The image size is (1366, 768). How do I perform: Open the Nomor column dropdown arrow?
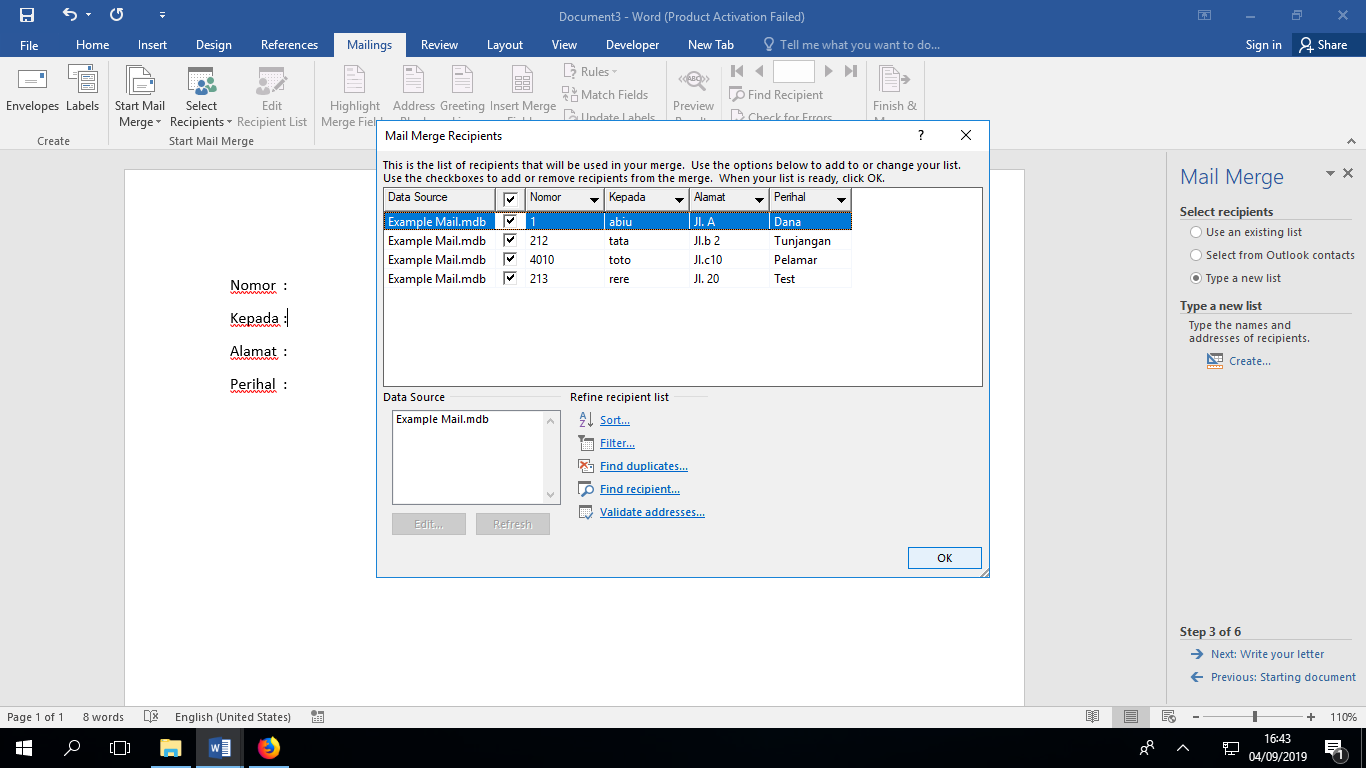[595, 199]
